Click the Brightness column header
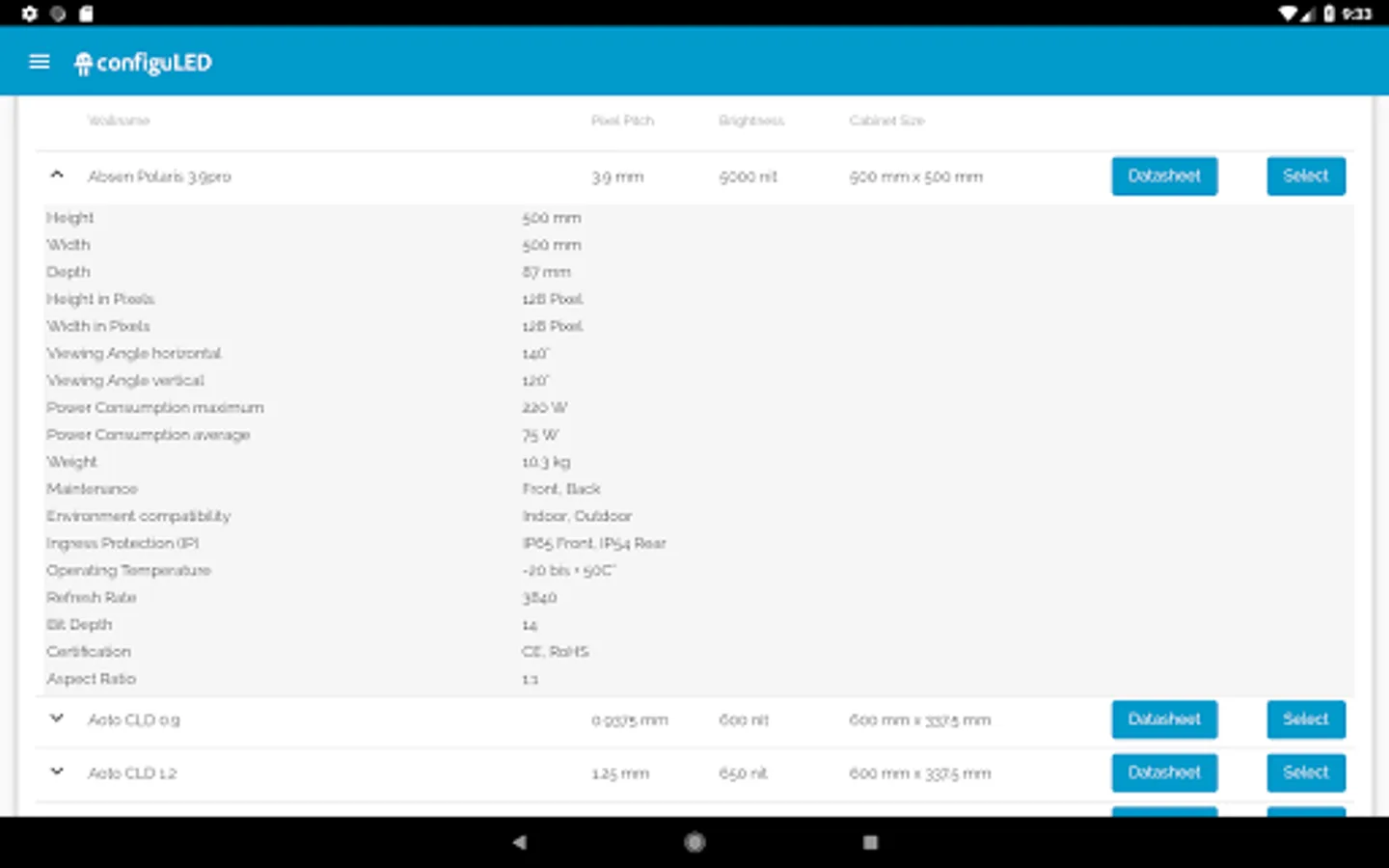1389x868 pixels. 751,121
